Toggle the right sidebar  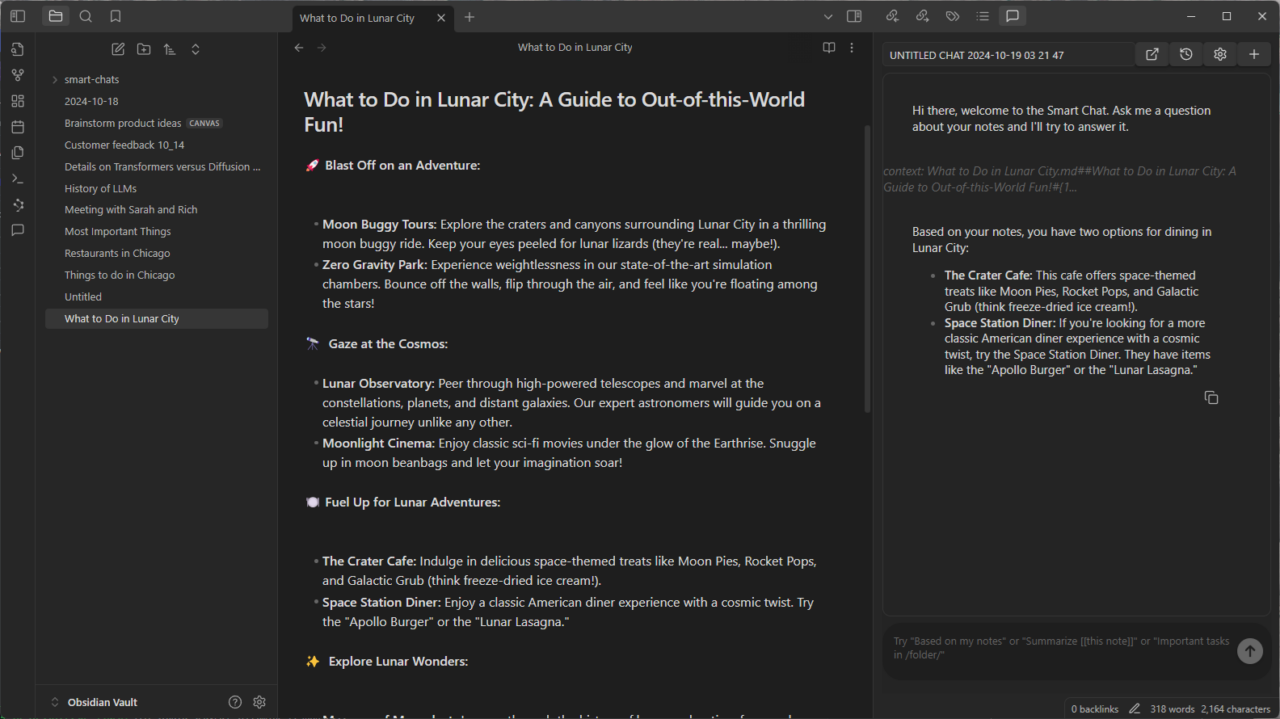(x=854, y=16)
